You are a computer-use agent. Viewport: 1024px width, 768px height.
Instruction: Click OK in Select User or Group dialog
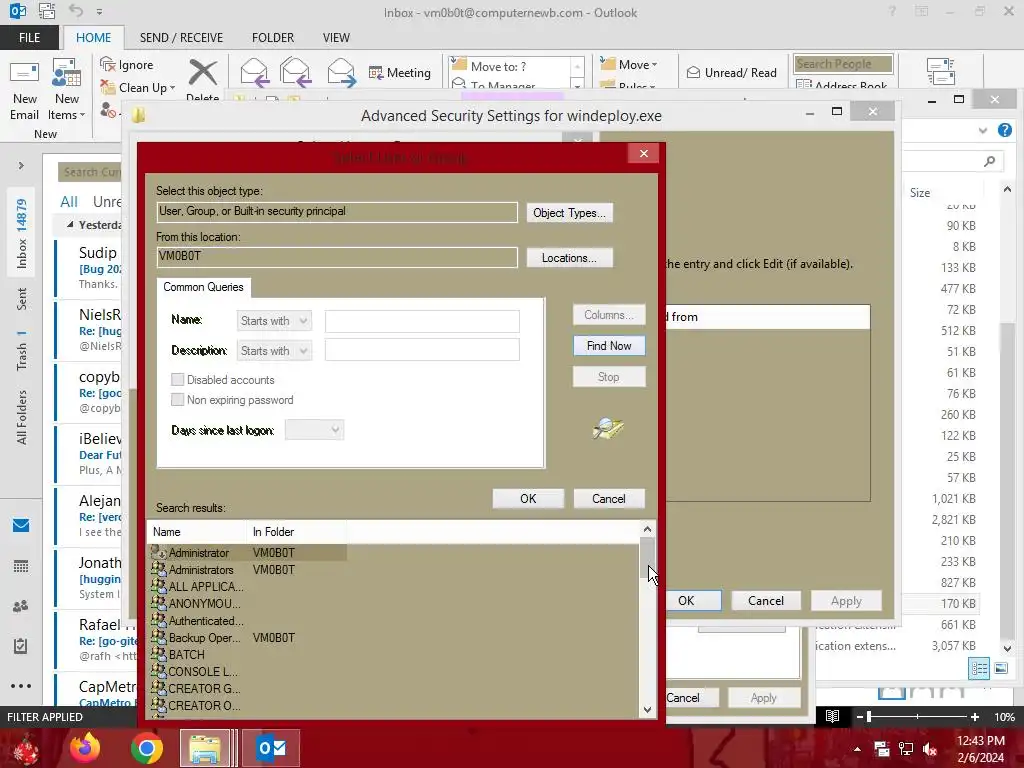point(528,499)
